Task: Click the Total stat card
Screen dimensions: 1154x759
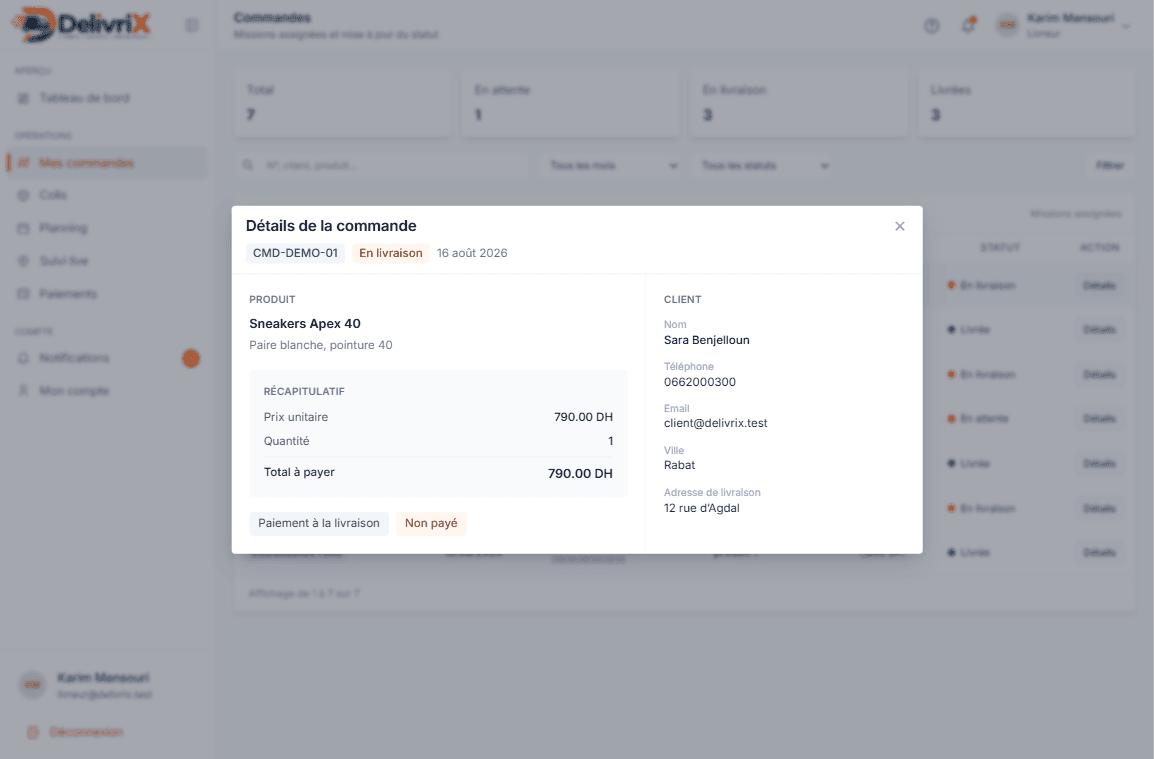Action: (x=342, y=103)
